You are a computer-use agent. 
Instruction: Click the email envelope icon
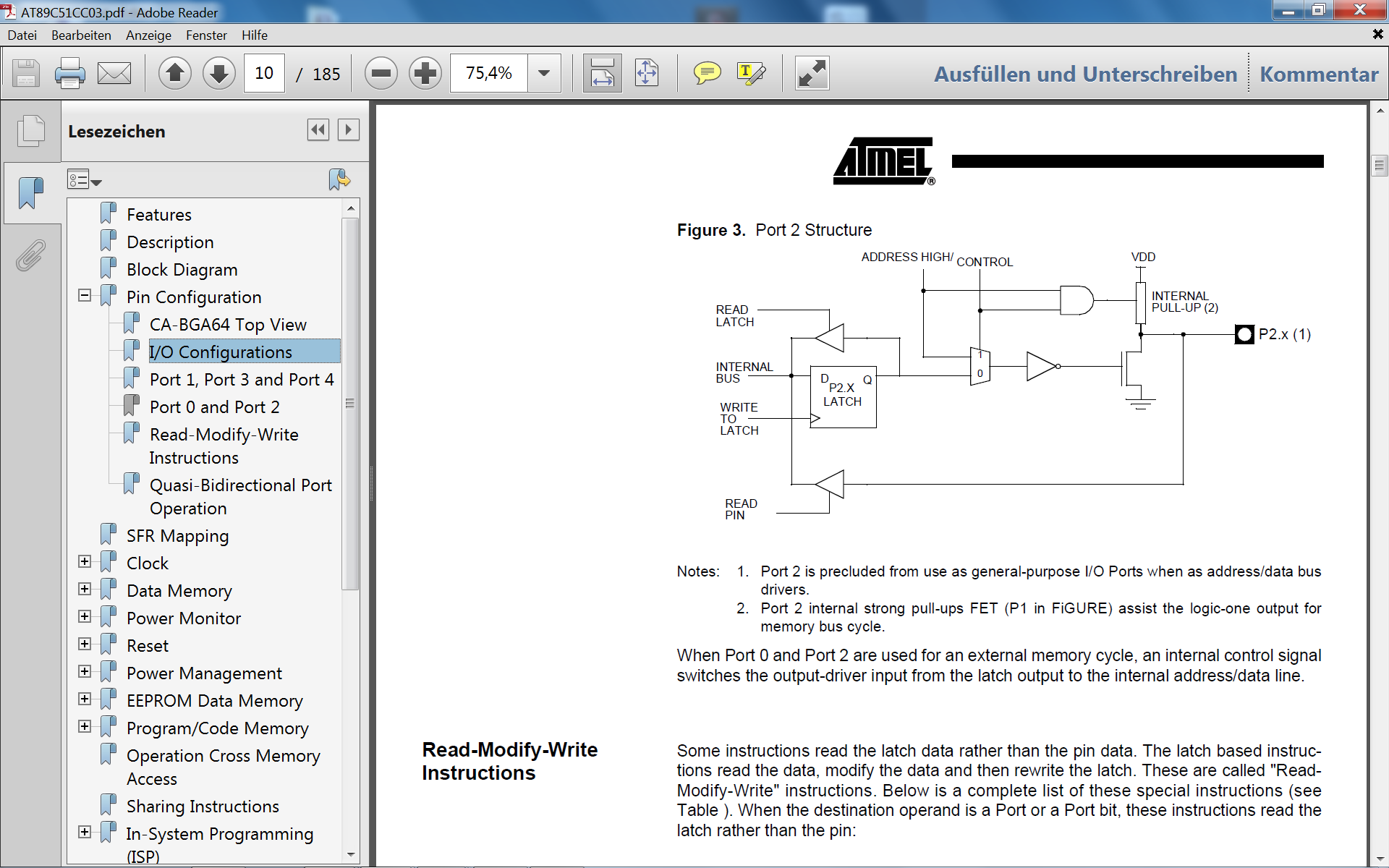click(114, 73)
